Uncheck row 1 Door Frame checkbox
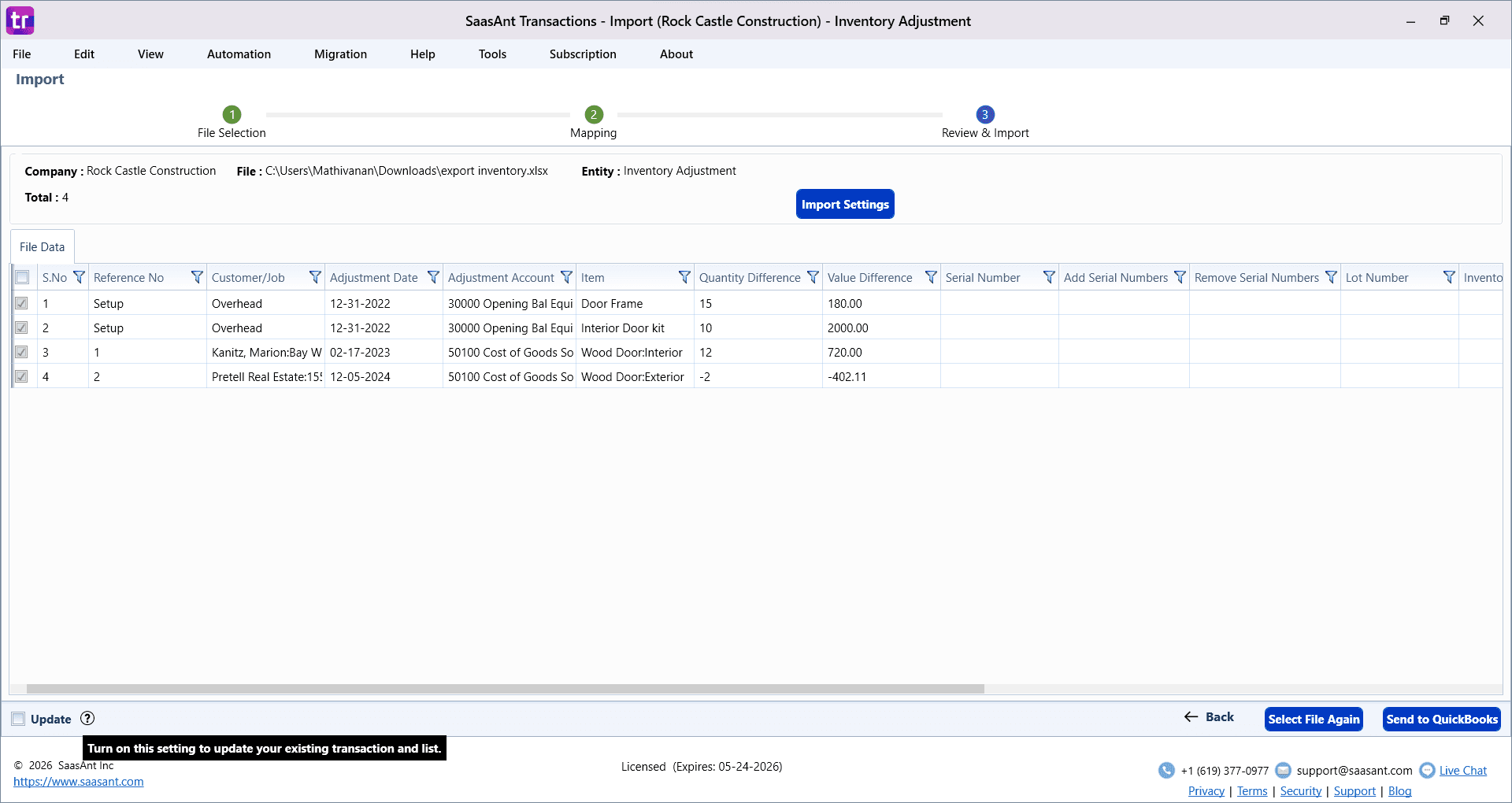This screenshot has width=1512, height=803. pyautogui.click(x=22, y=303)
